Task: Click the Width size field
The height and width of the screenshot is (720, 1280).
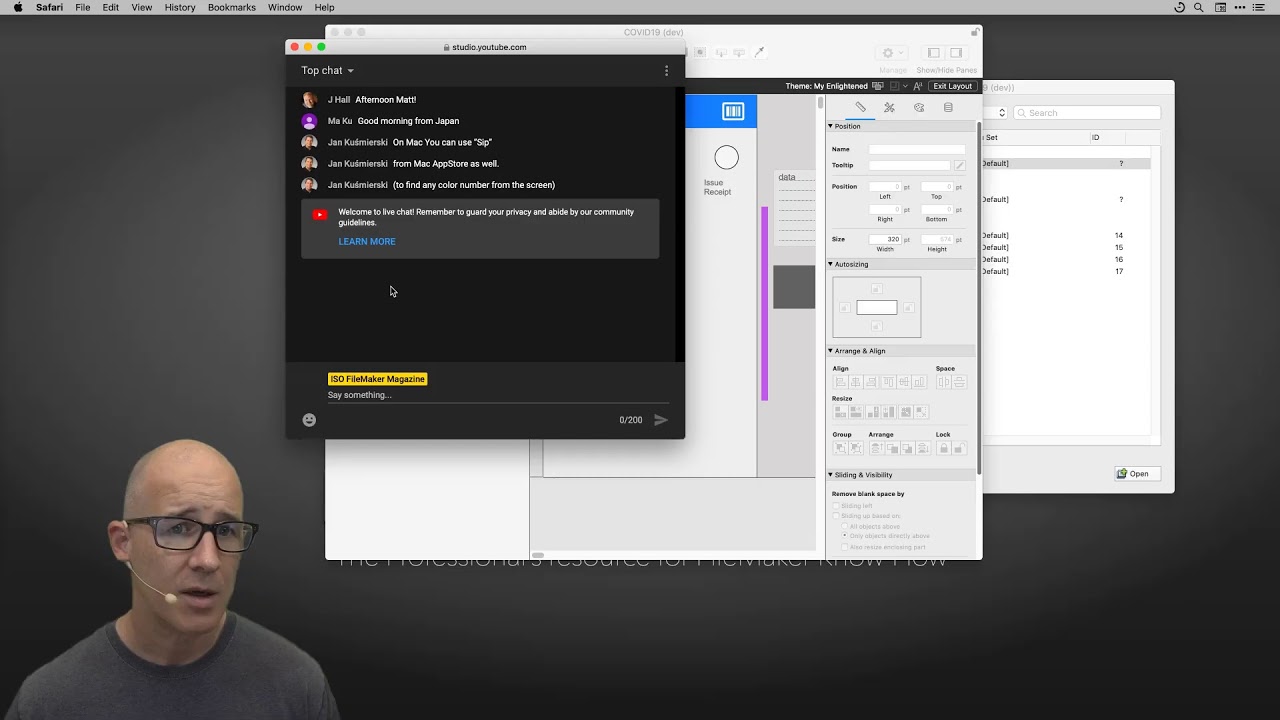Action: pos(885,239)
